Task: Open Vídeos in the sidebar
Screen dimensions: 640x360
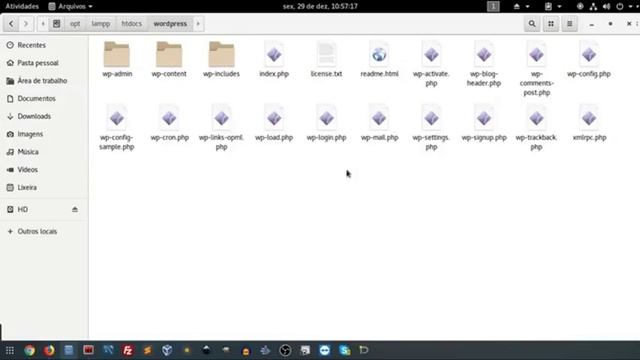Action: [x=44, y=169]
